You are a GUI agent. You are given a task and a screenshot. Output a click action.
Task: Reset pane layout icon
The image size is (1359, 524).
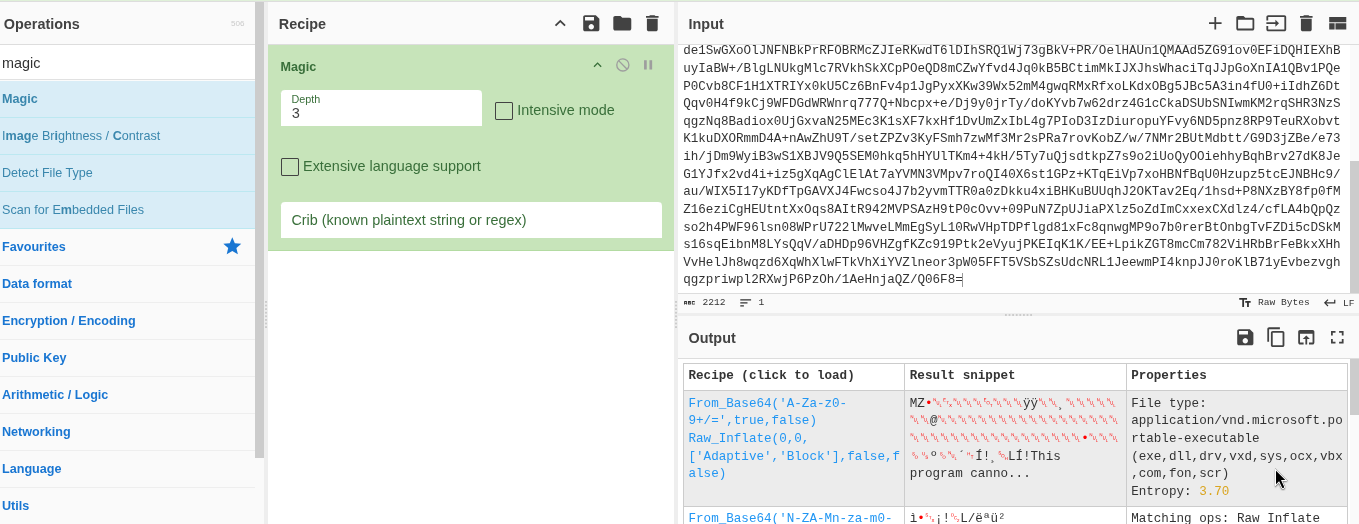pyautogui.click(x=1337, y=23)
